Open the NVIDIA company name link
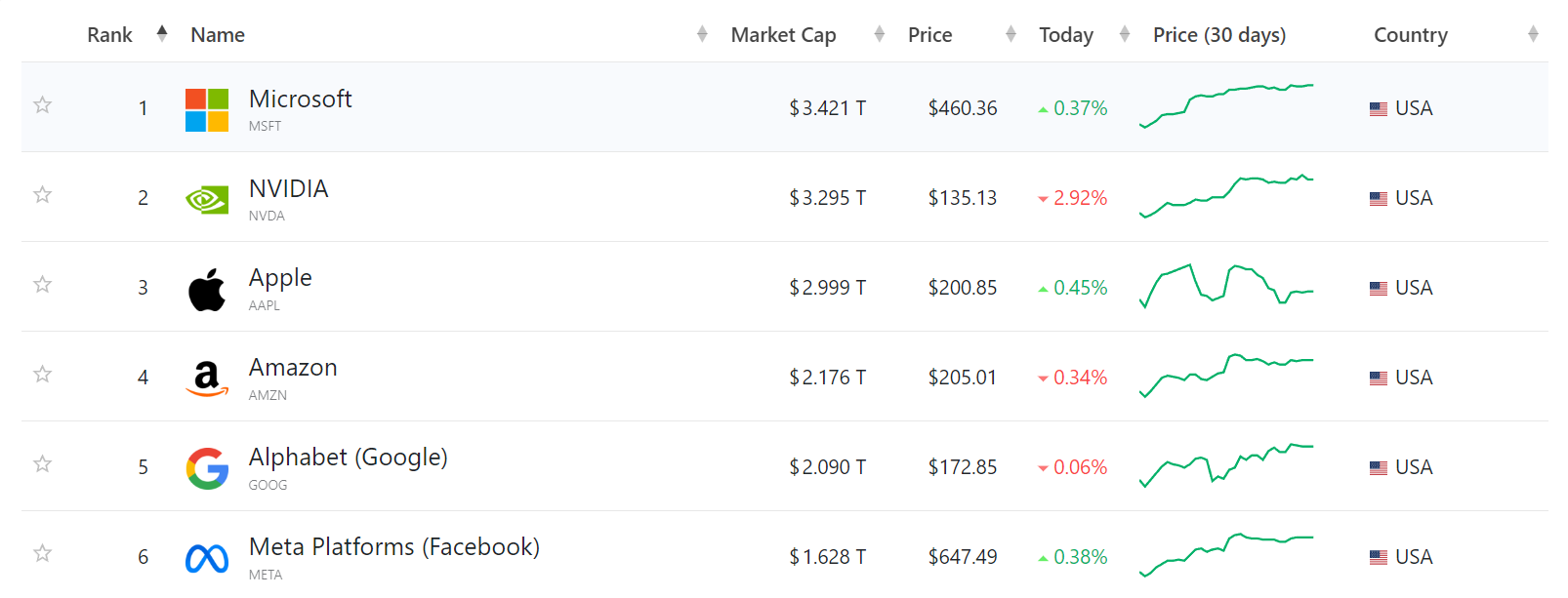1568x598 pixels. pos(288,188)
